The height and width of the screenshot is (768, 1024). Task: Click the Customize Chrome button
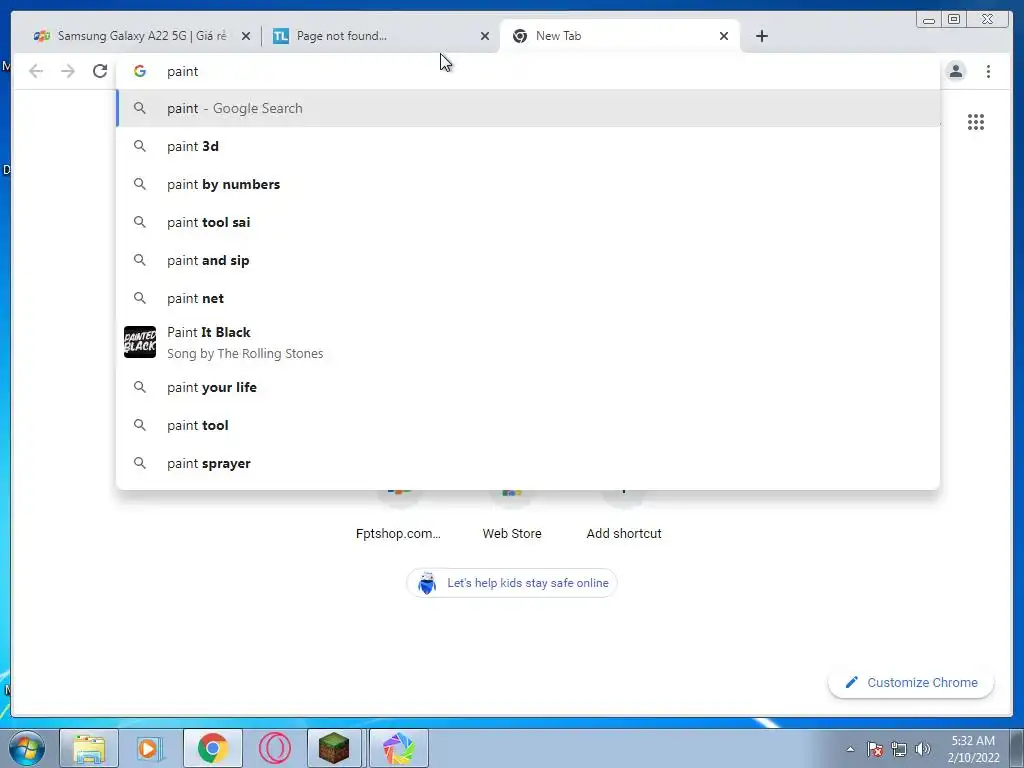pos(911,682)
